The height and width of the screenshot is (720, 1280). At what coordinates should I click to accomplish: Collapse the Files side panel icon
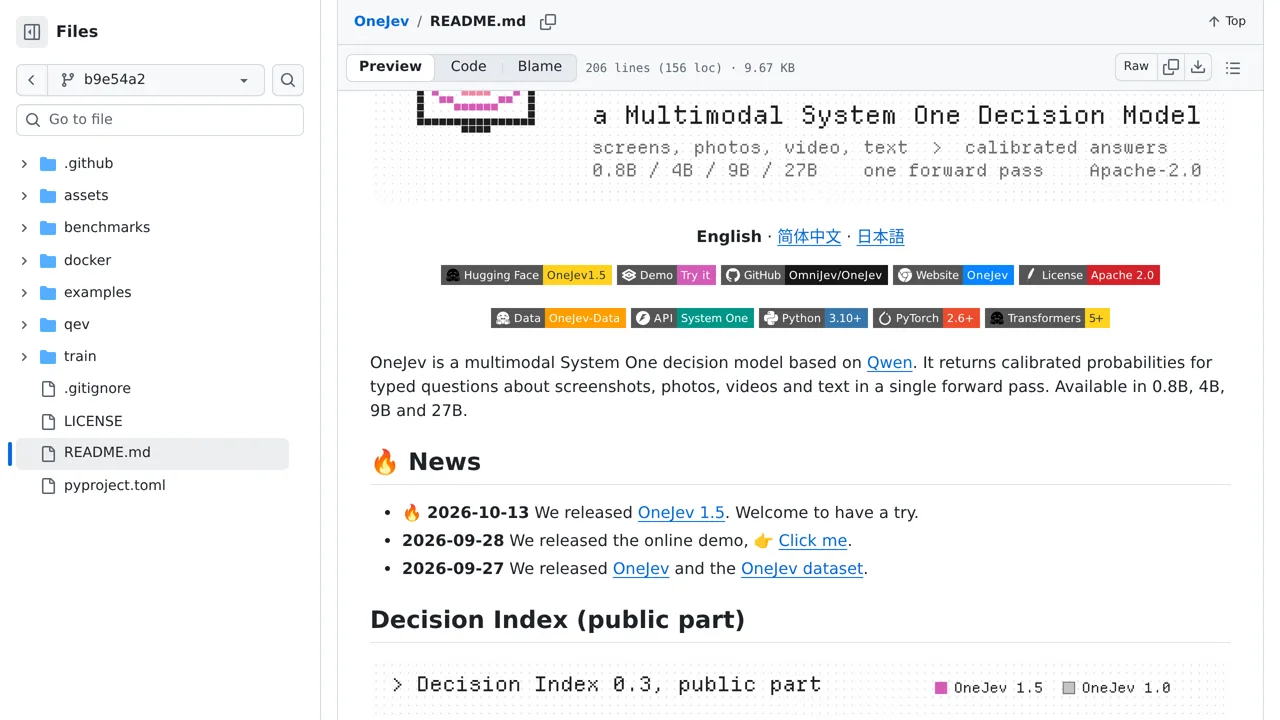tap(32, 32)
